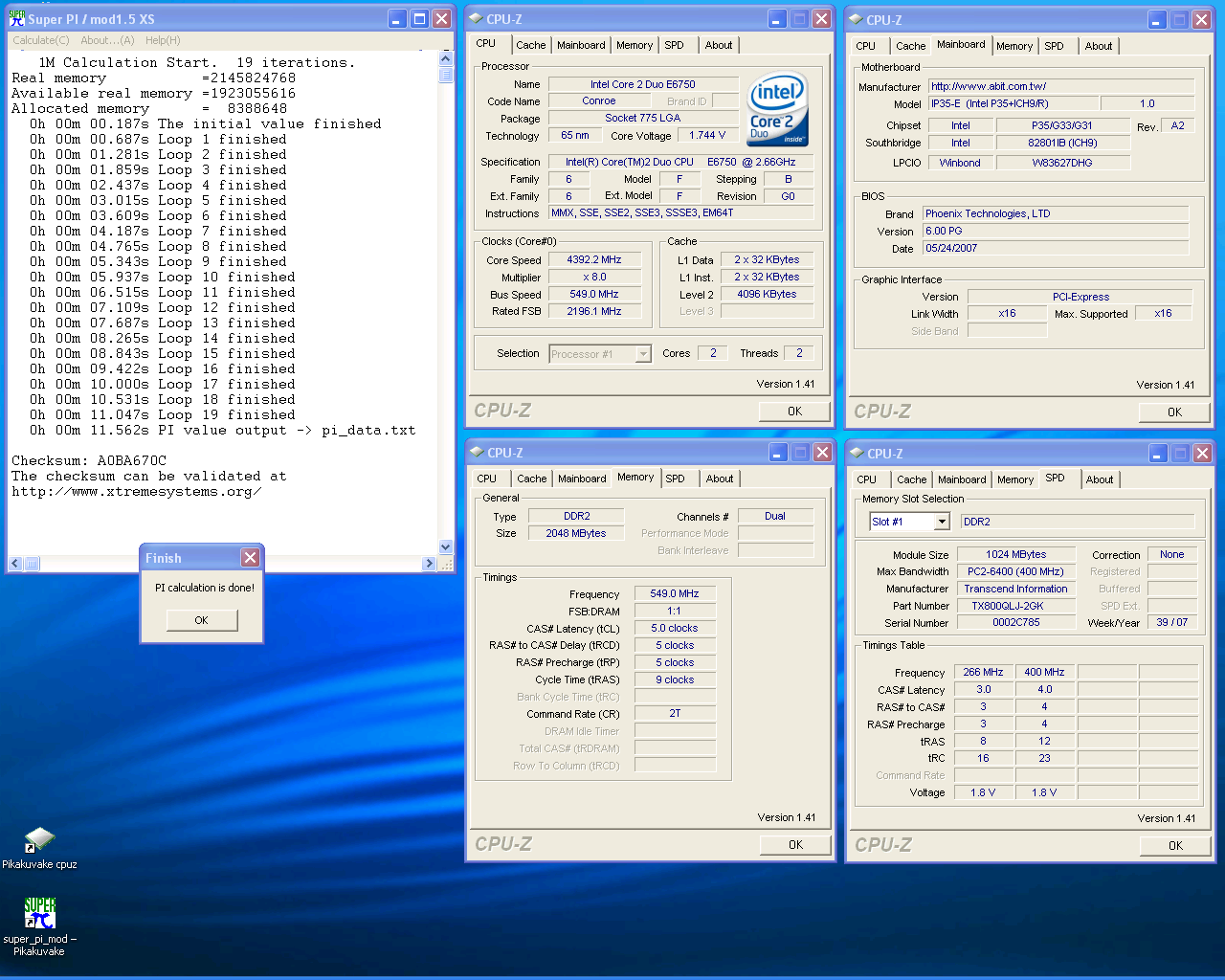Click the Serial Number 0002C785 field
Viewport: 1225px width, 980px height.
(1015, 622)
